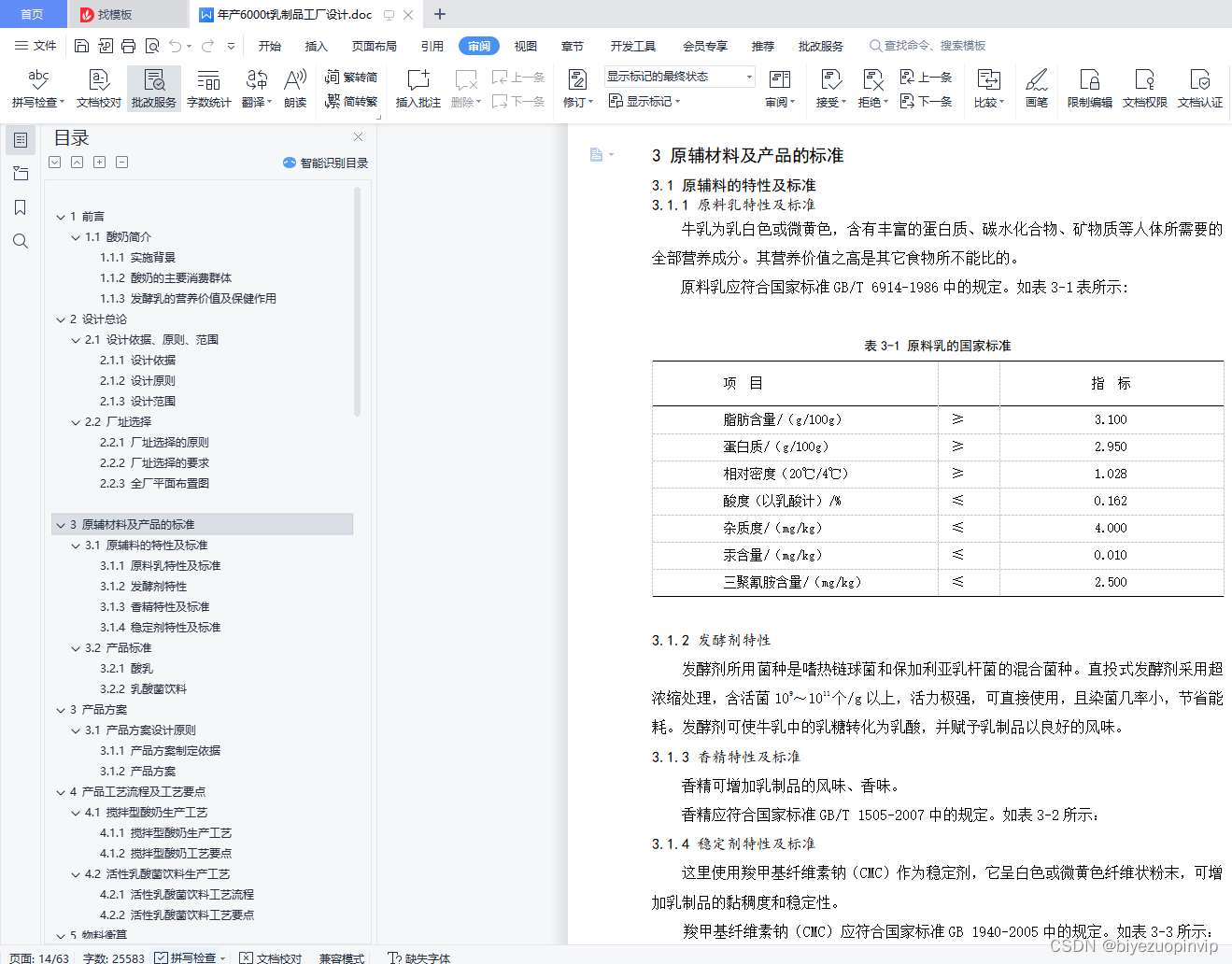This screenshot has height=964, width=1232.
Task: Click the Undo arrow icon
Action: 175,46
